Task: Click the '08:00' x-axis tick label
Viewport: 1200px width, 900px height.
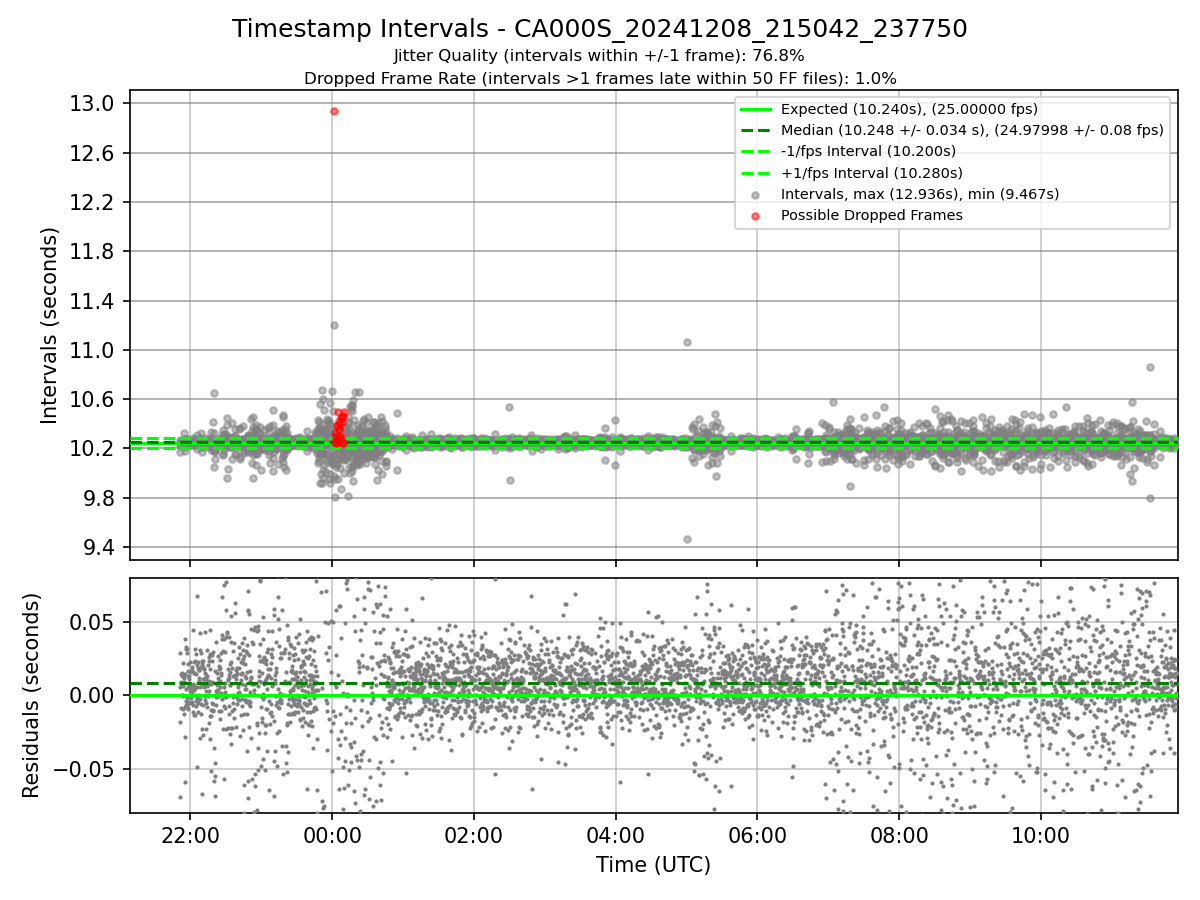Action: (899, 834)
